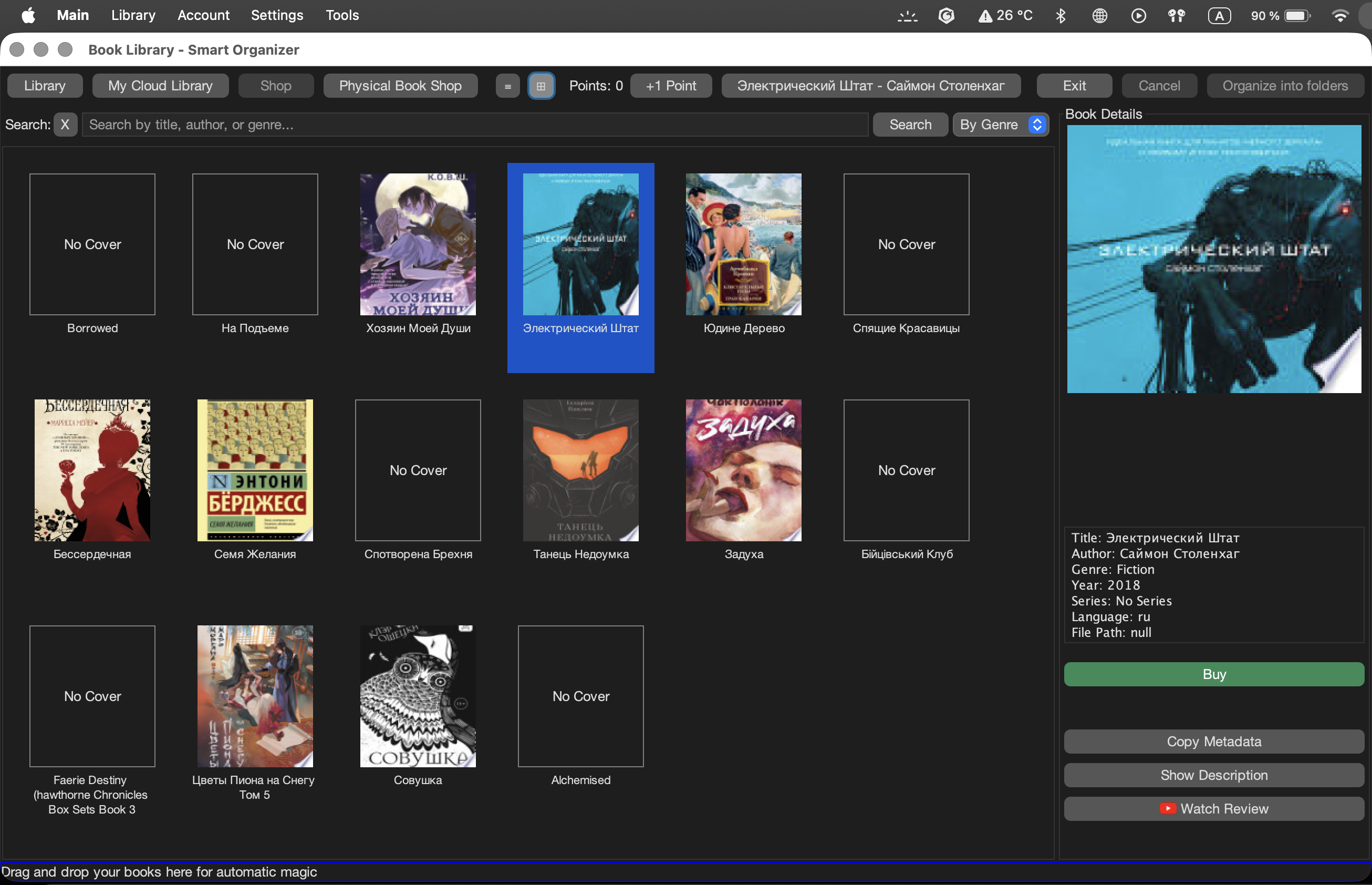Open the Main menu
This screenshot has width=1372, height=885.
pos(72,16)
